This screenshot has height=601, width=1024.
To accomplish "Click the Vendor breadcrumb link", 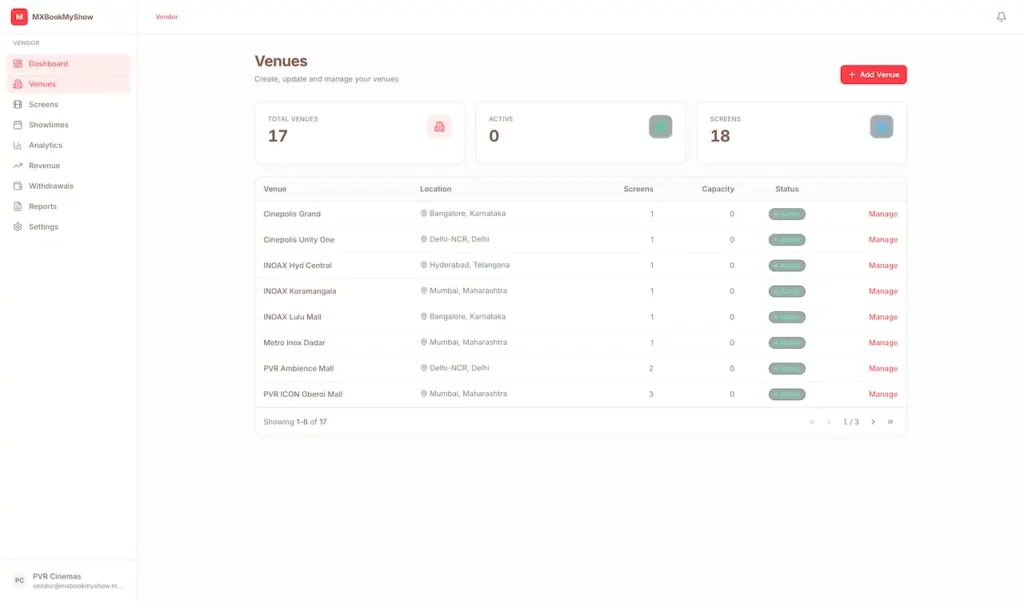I will 167,17.
